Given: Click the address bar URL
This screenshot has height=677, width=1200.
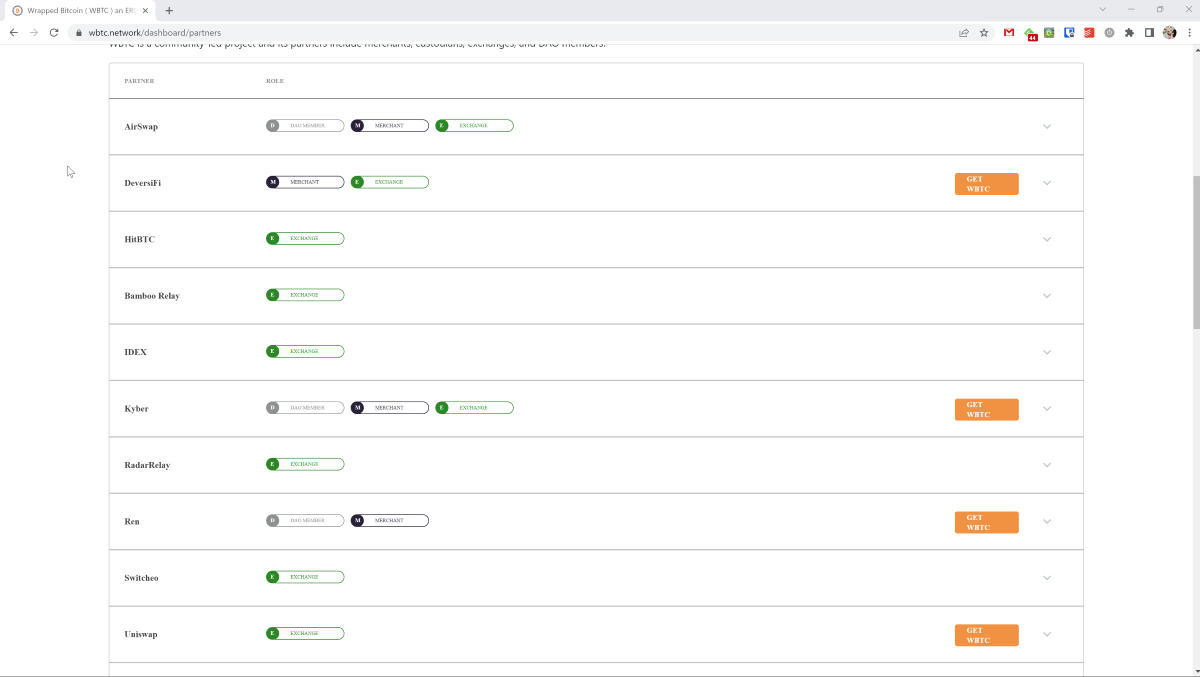Looking at the screenshot, I should pyautogui.click(x=154, y=33).
